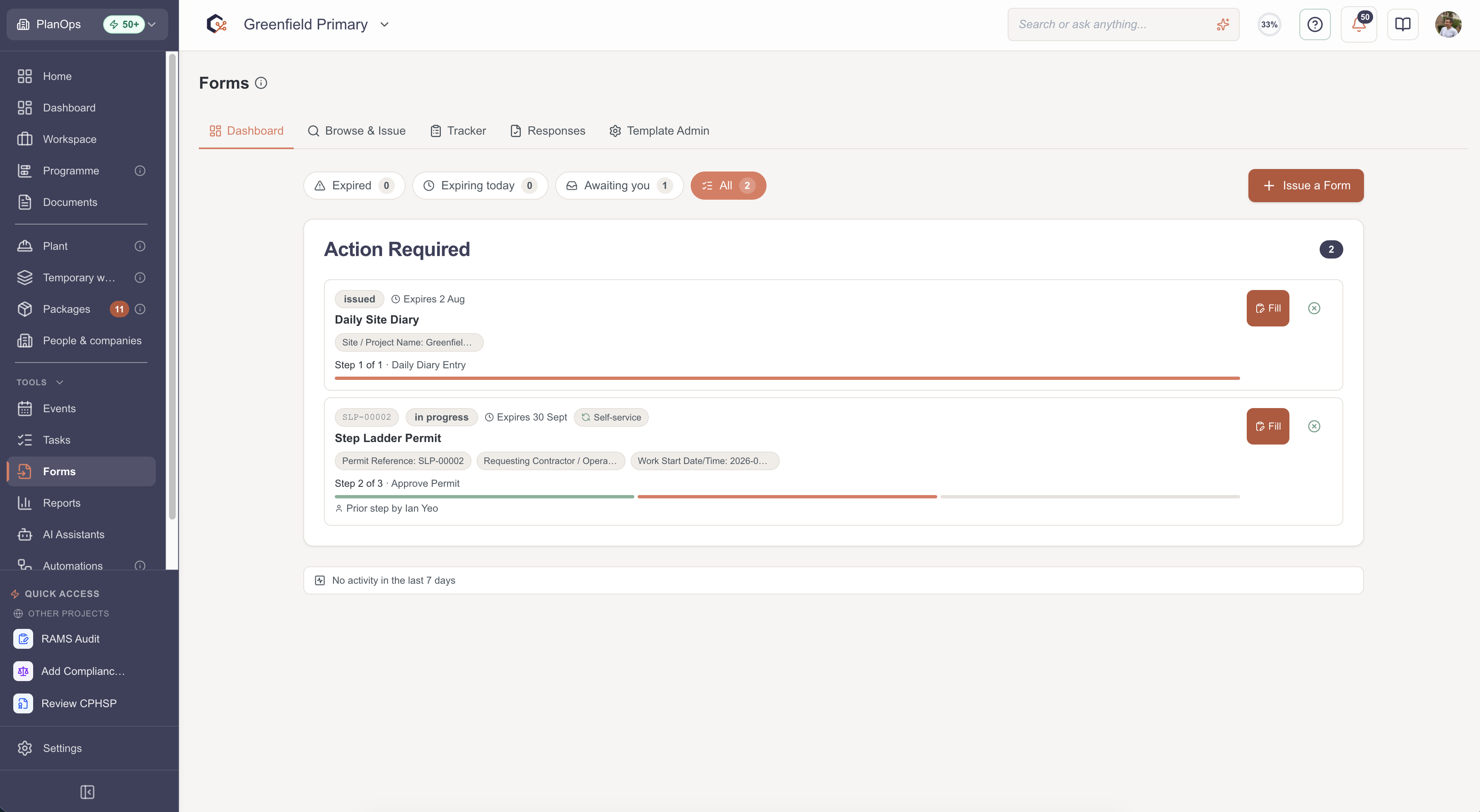The width and height of the screenshot is (1480, 812).
Task: Open Plant in sidebar
Action: coord(81,246)
